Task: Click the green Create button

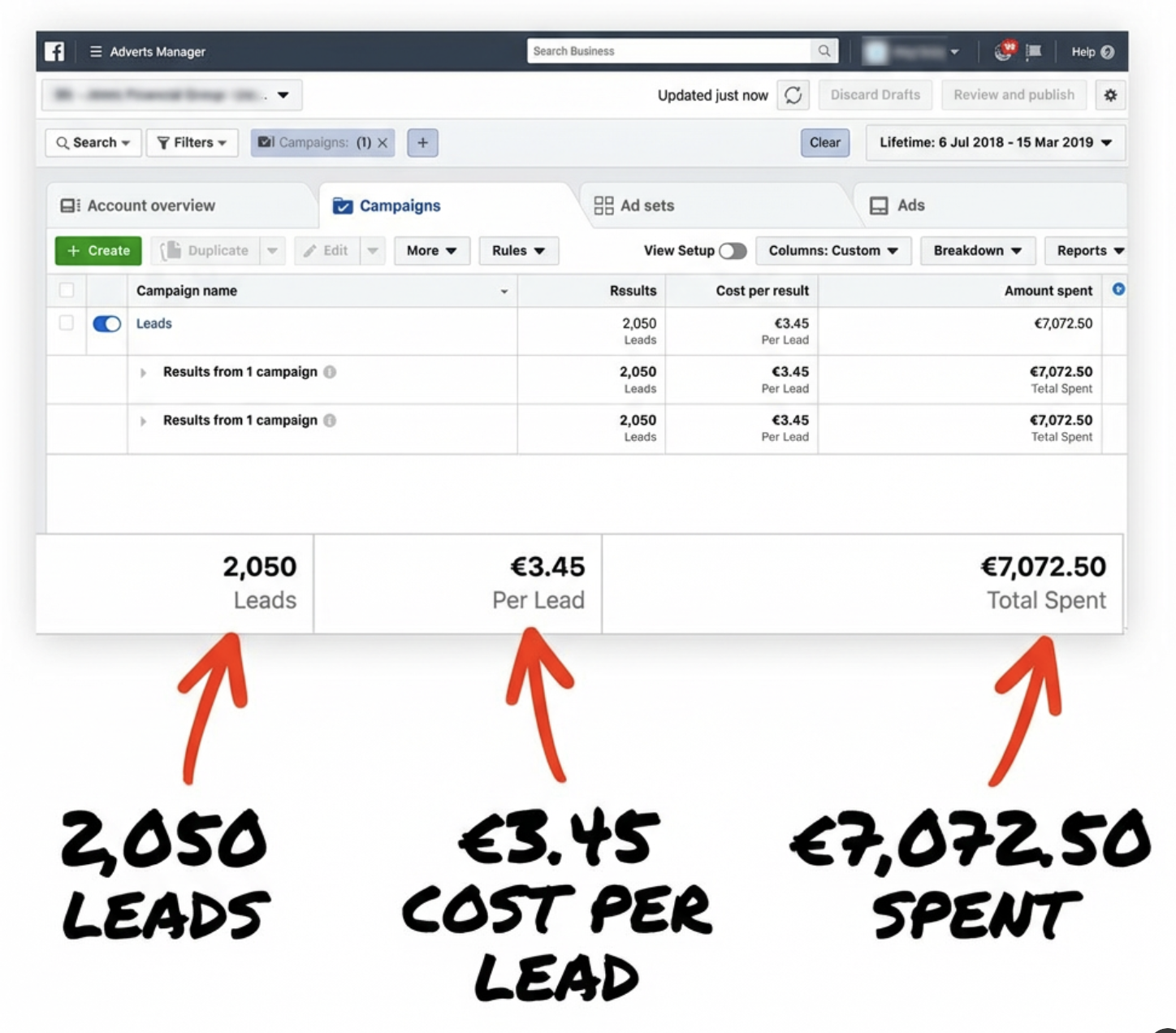Action: point(98,251)
